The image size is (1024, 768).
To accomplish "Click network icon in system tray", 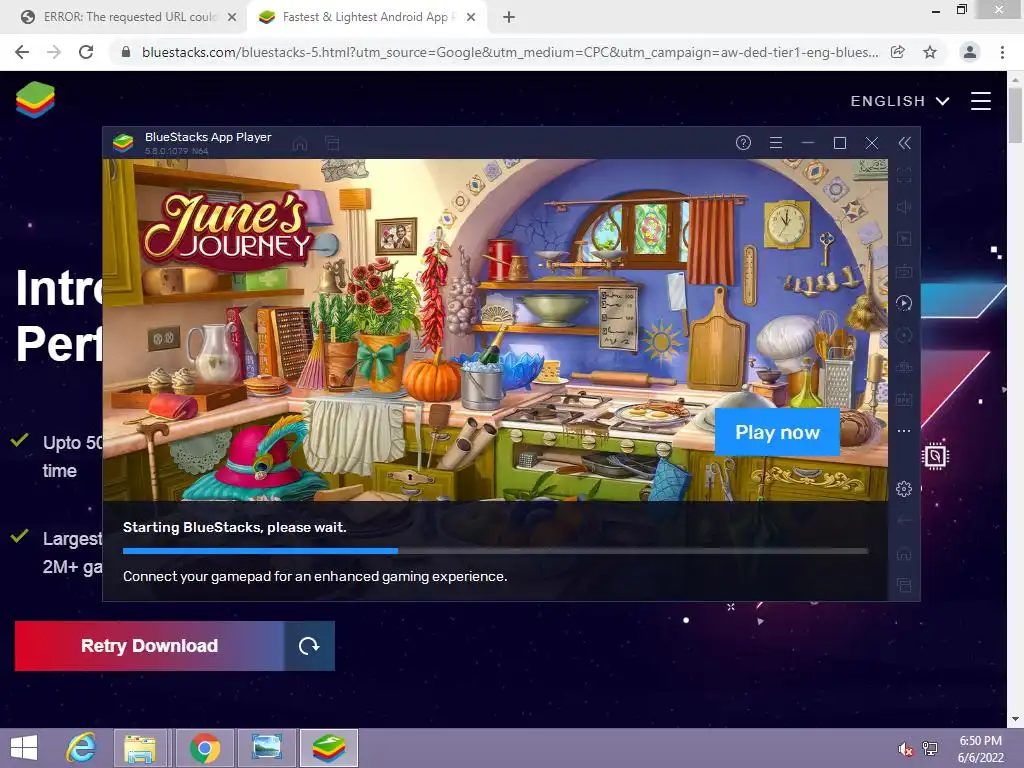I will [x=930, y=749].
